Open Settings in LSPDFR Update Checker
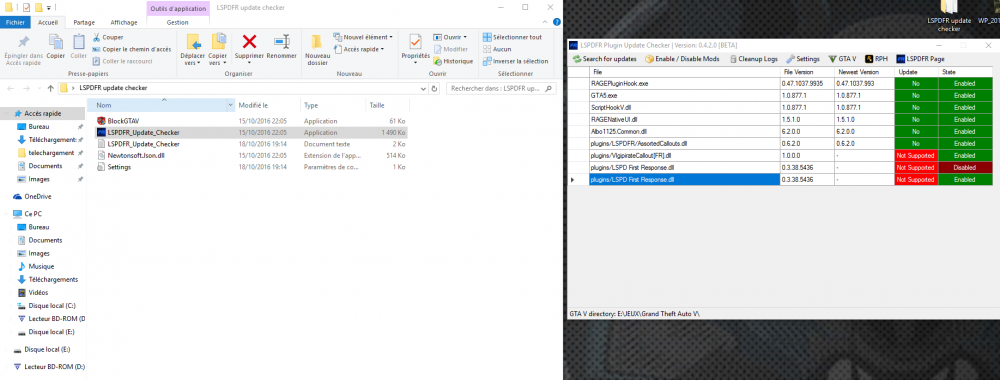 tap(803, 59)
